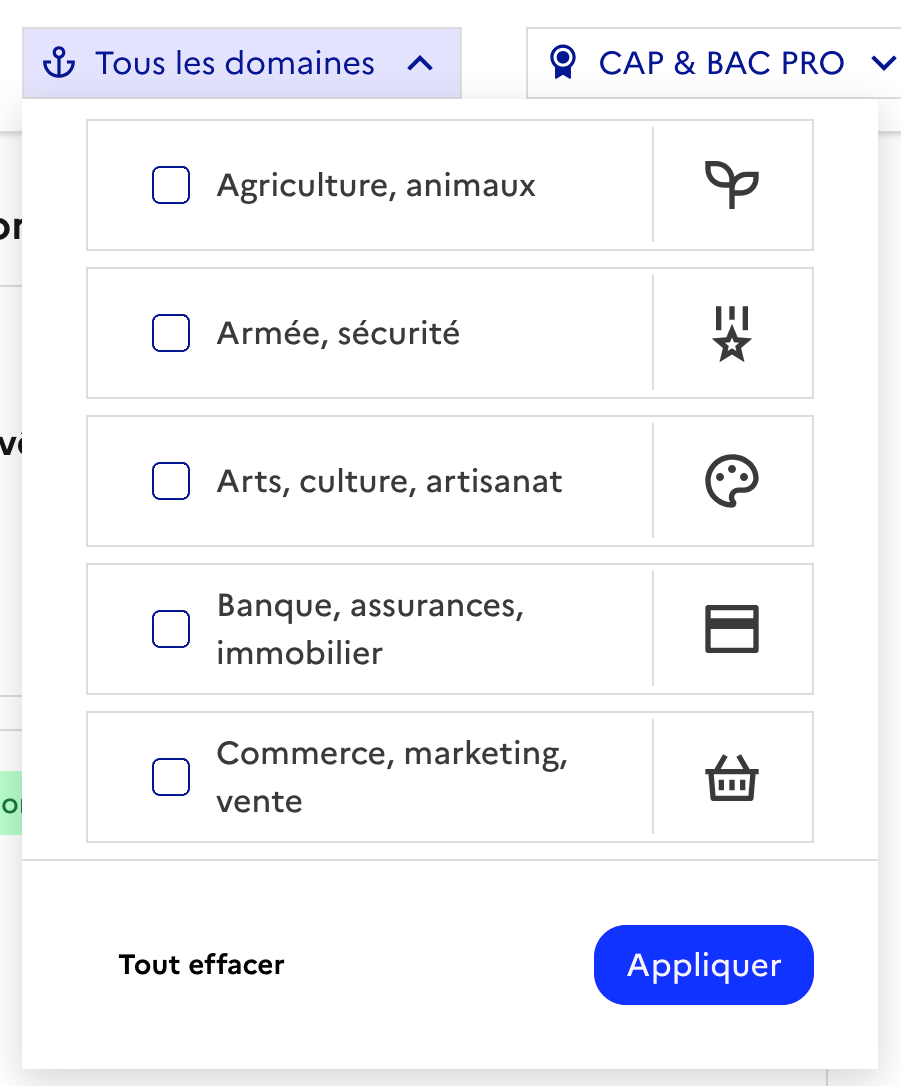Tick the Armée, sécurité checkbox
Screen dimensions: 901x1086
[x=171, y=333]
